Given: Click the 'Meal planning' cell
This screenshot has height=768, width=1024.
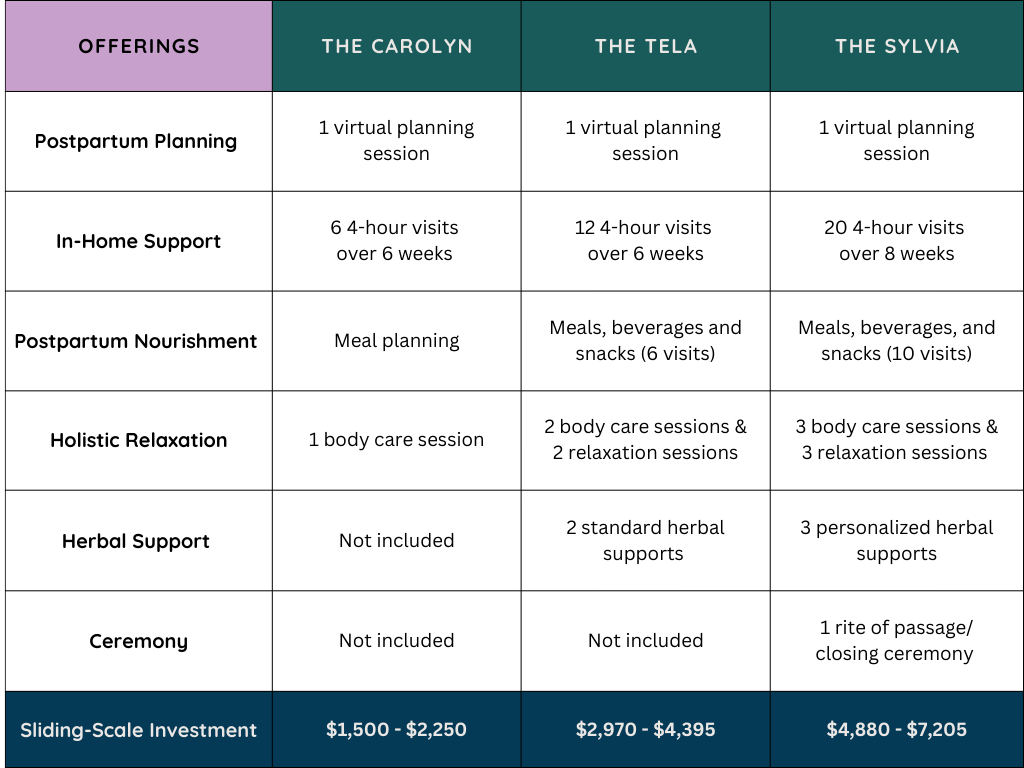Looking at the screenshot, I should pyautogui.click(x=397, y=341).
